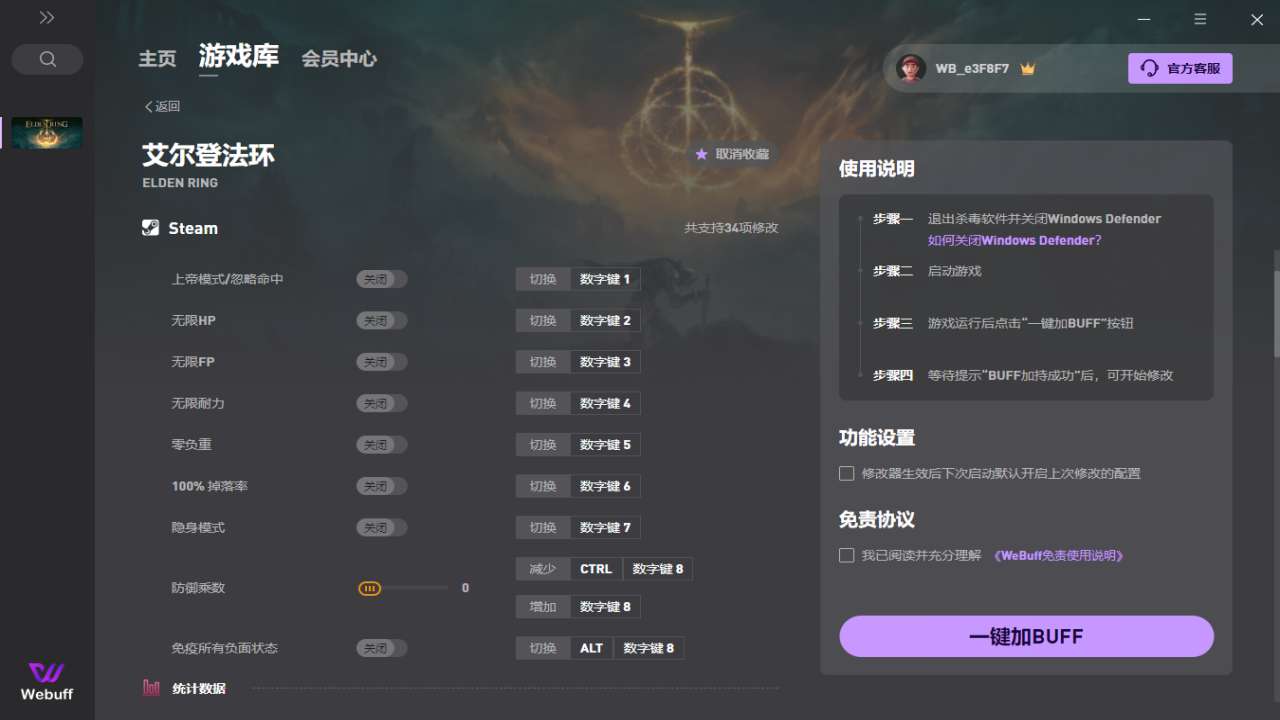Open 如何关闭Windows Defender link

(1014, 240)
